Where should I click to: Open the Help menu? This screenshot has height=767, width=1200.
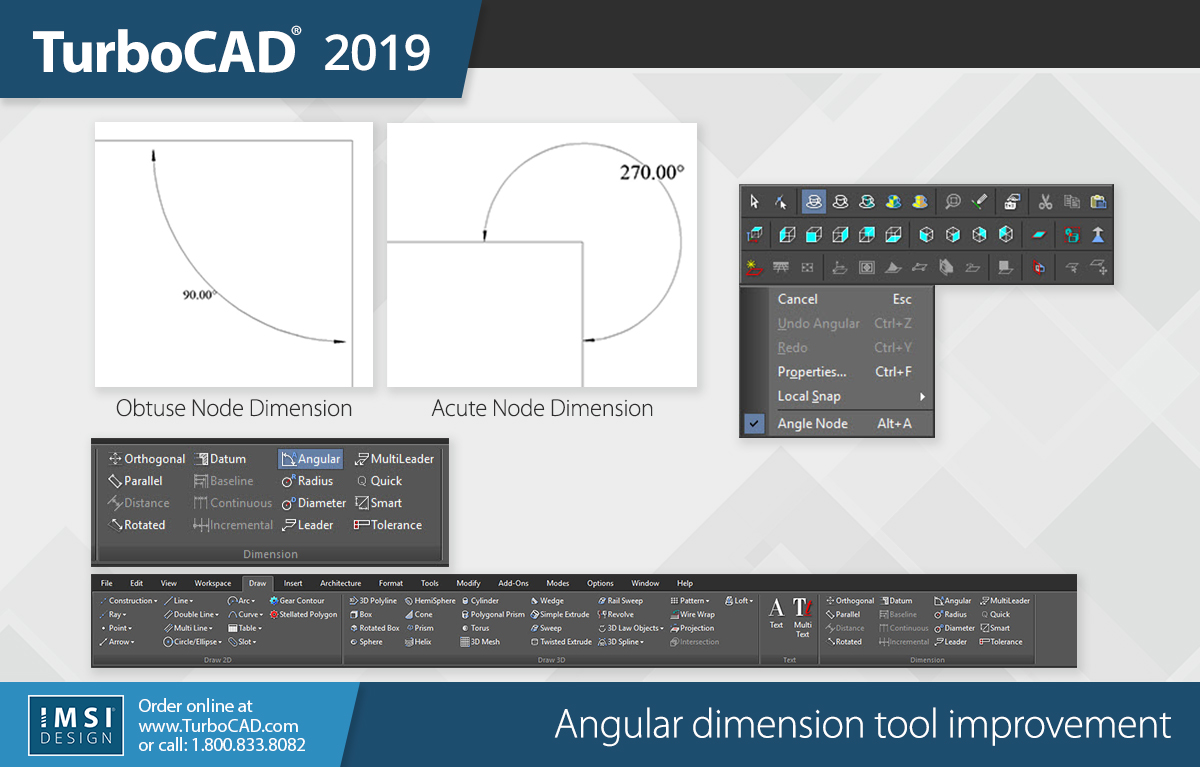coord(685,583)
